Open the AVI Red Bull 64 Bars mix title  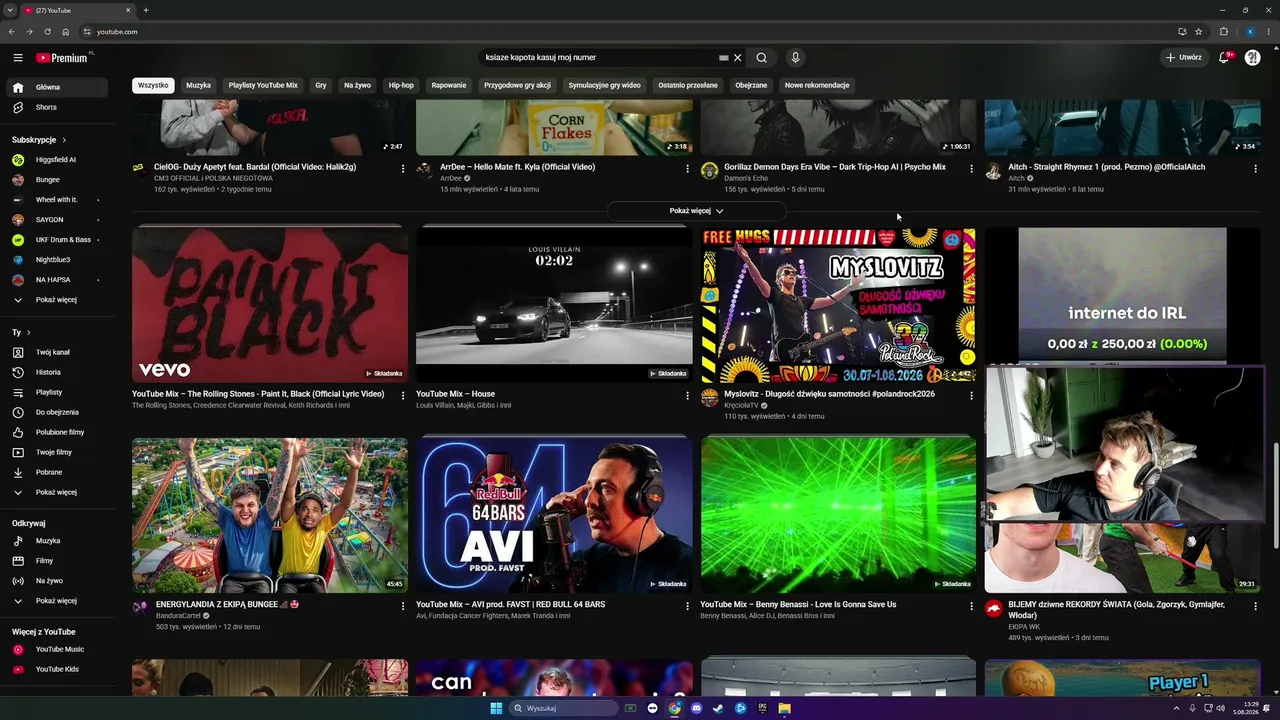click(x=510, y=605)
